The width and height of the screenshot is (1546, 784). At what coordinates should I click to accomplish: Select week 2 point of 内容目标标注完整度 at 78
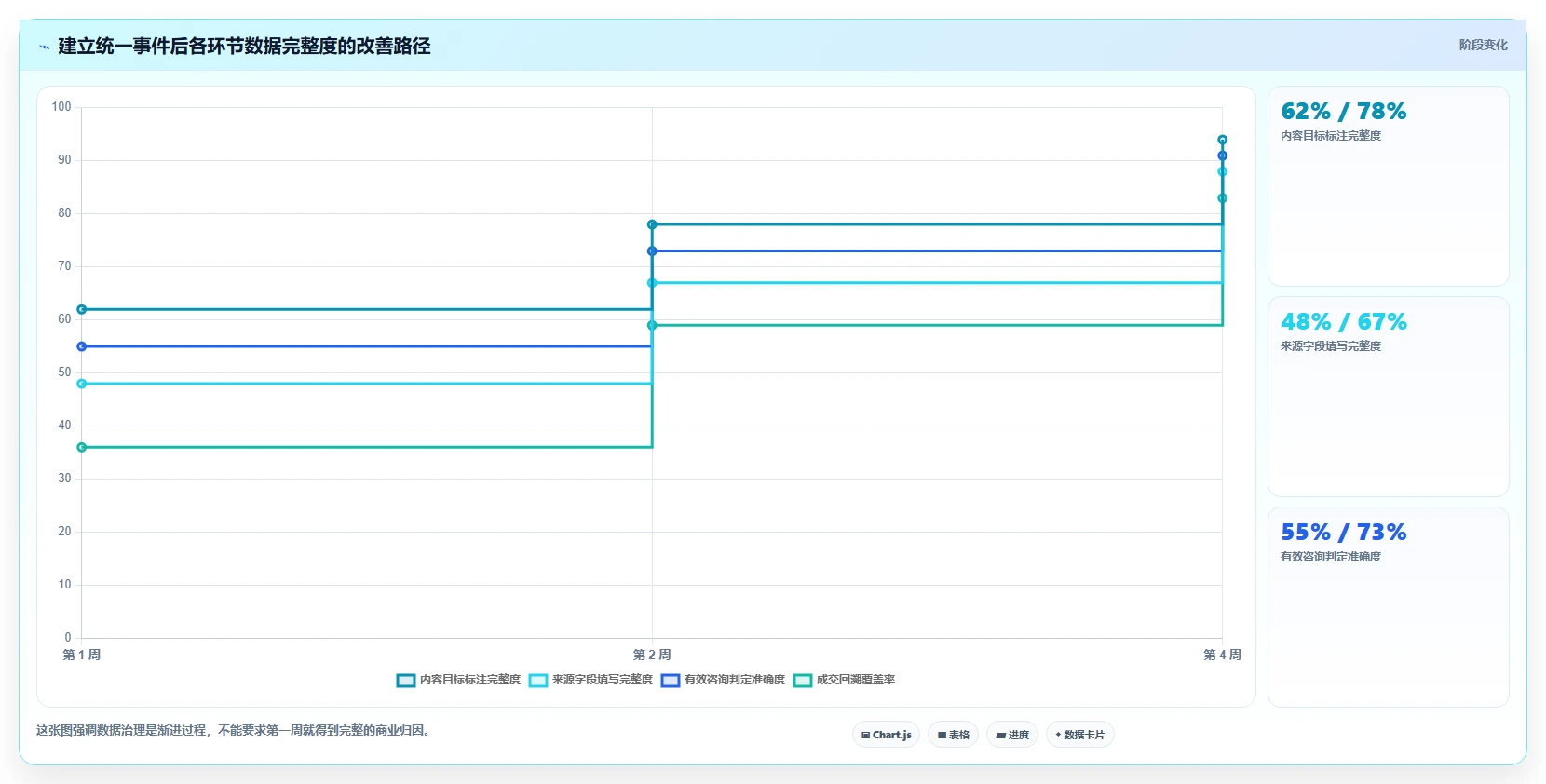(x=652, y=224)
